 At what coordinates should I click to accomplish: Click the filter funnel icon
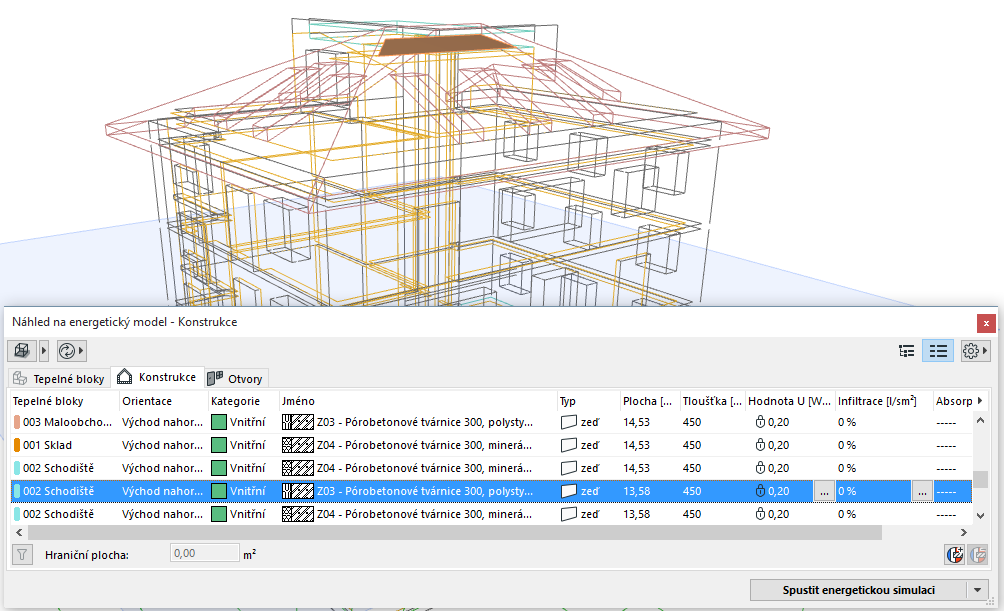22,553
